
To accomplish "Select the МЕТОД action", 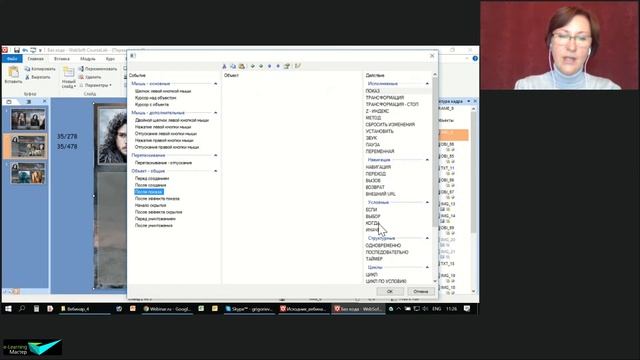I will coord(373,118).
